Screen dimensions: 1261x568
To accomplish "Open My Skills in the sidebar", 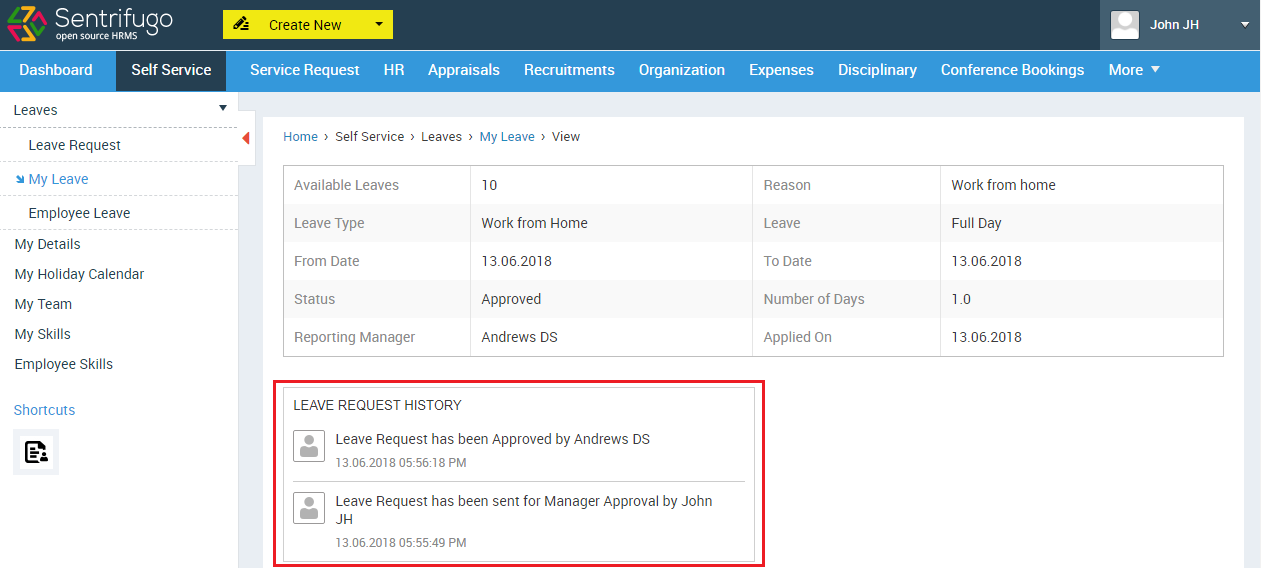I will (42, 334).
